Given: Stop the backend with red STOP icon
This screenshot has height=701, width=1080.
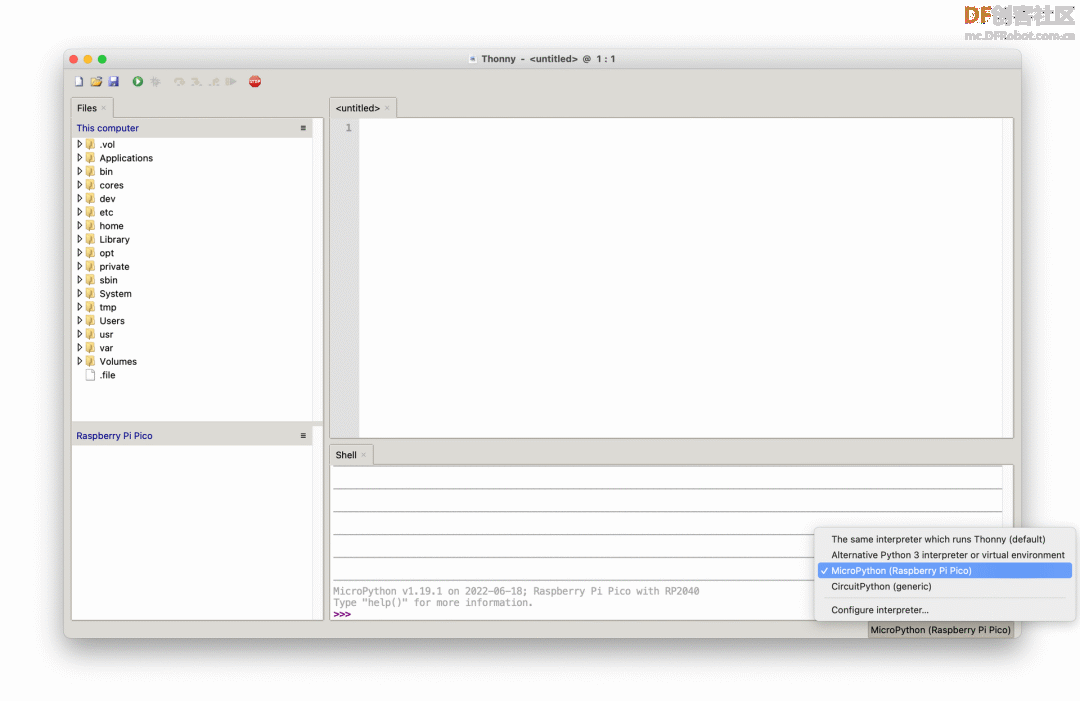Looking at the screenshot, I should pyautogui.click(x=255, y=81).
